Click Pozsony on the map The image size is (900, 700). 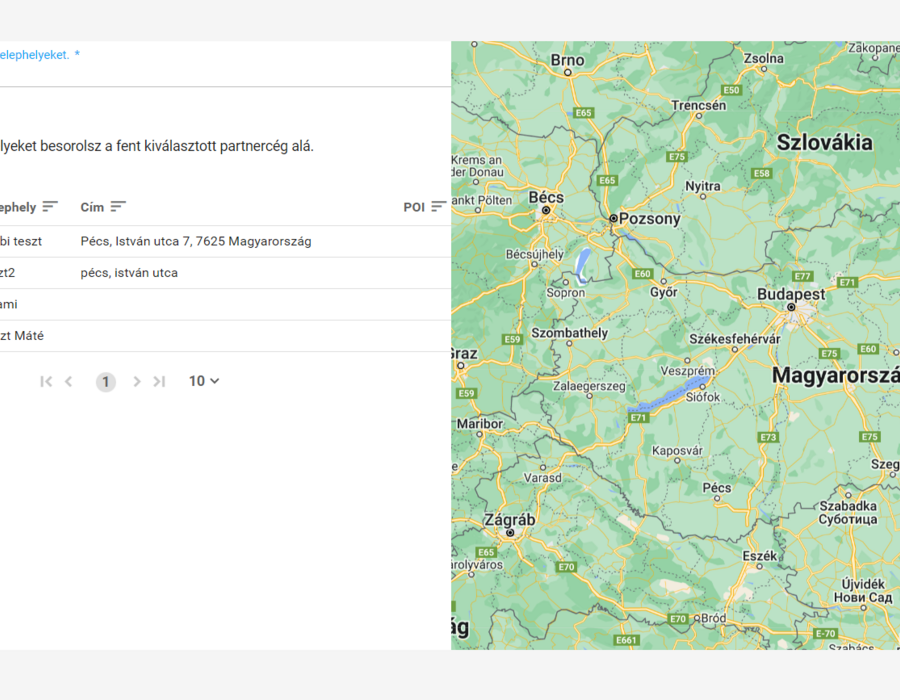614,218
